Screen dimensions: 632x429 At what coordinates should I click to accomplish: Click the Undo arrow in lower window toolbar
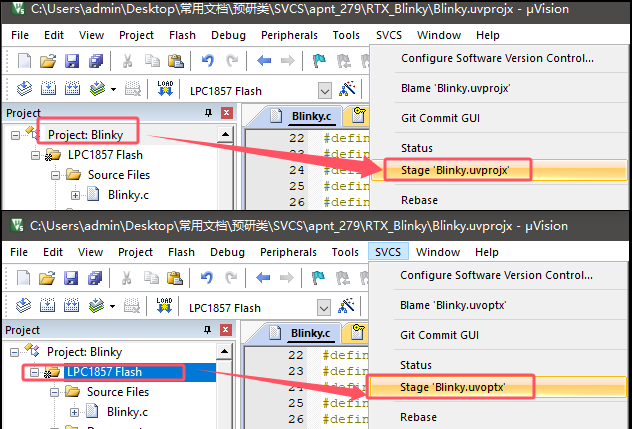click(x=207, y=279)
